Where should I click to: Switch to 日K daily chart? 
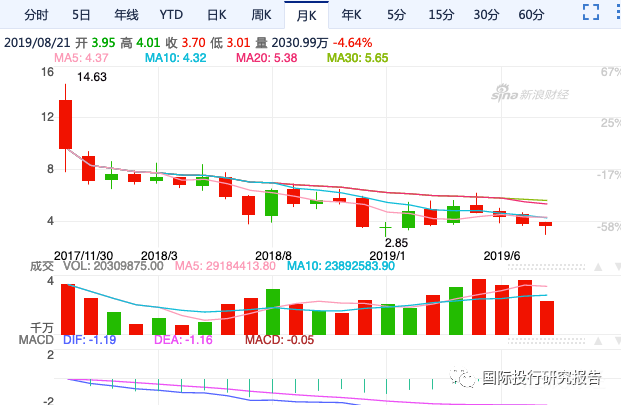216,14
